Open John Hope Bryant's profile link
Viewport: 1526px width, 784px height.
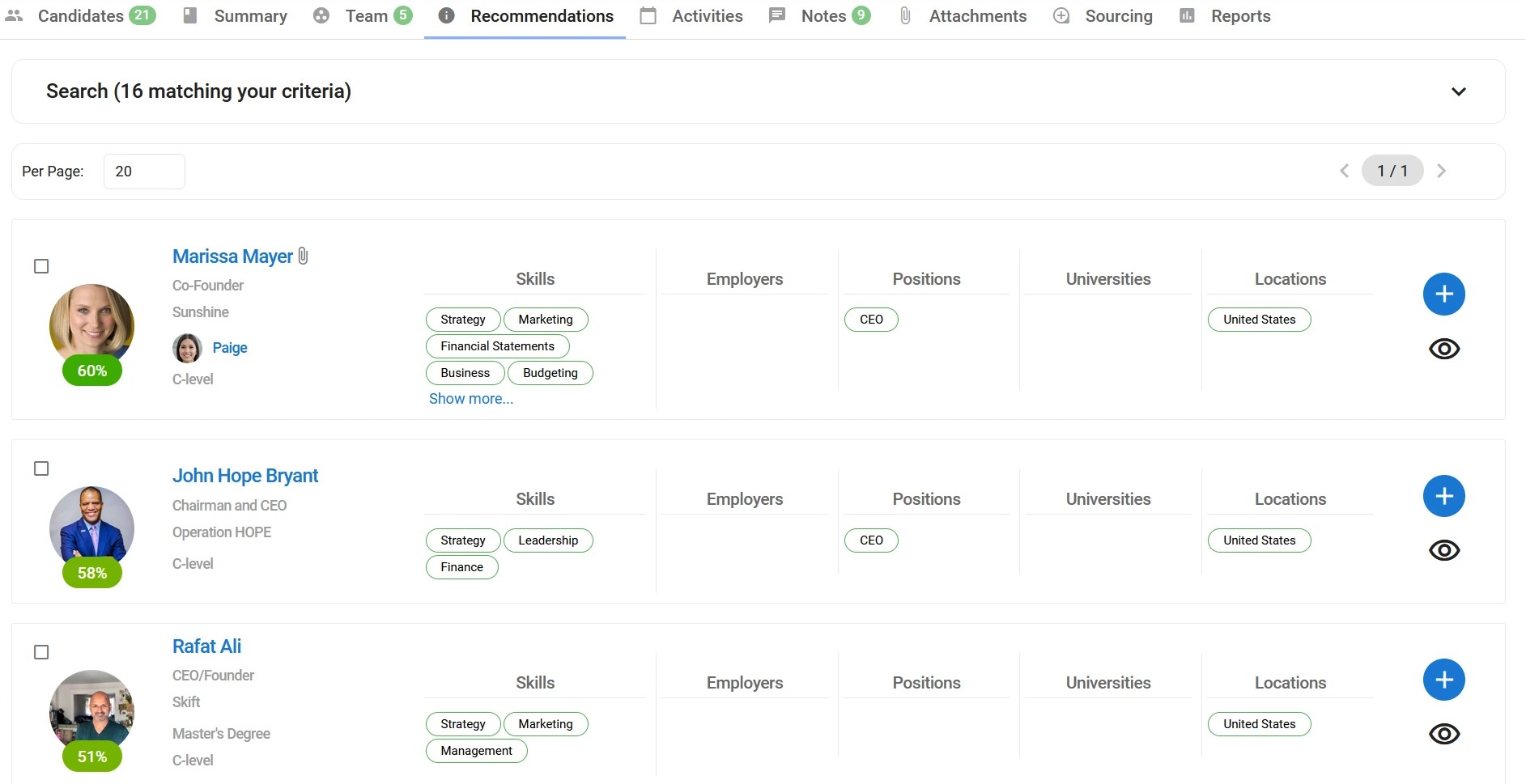[x=244, y=476]
